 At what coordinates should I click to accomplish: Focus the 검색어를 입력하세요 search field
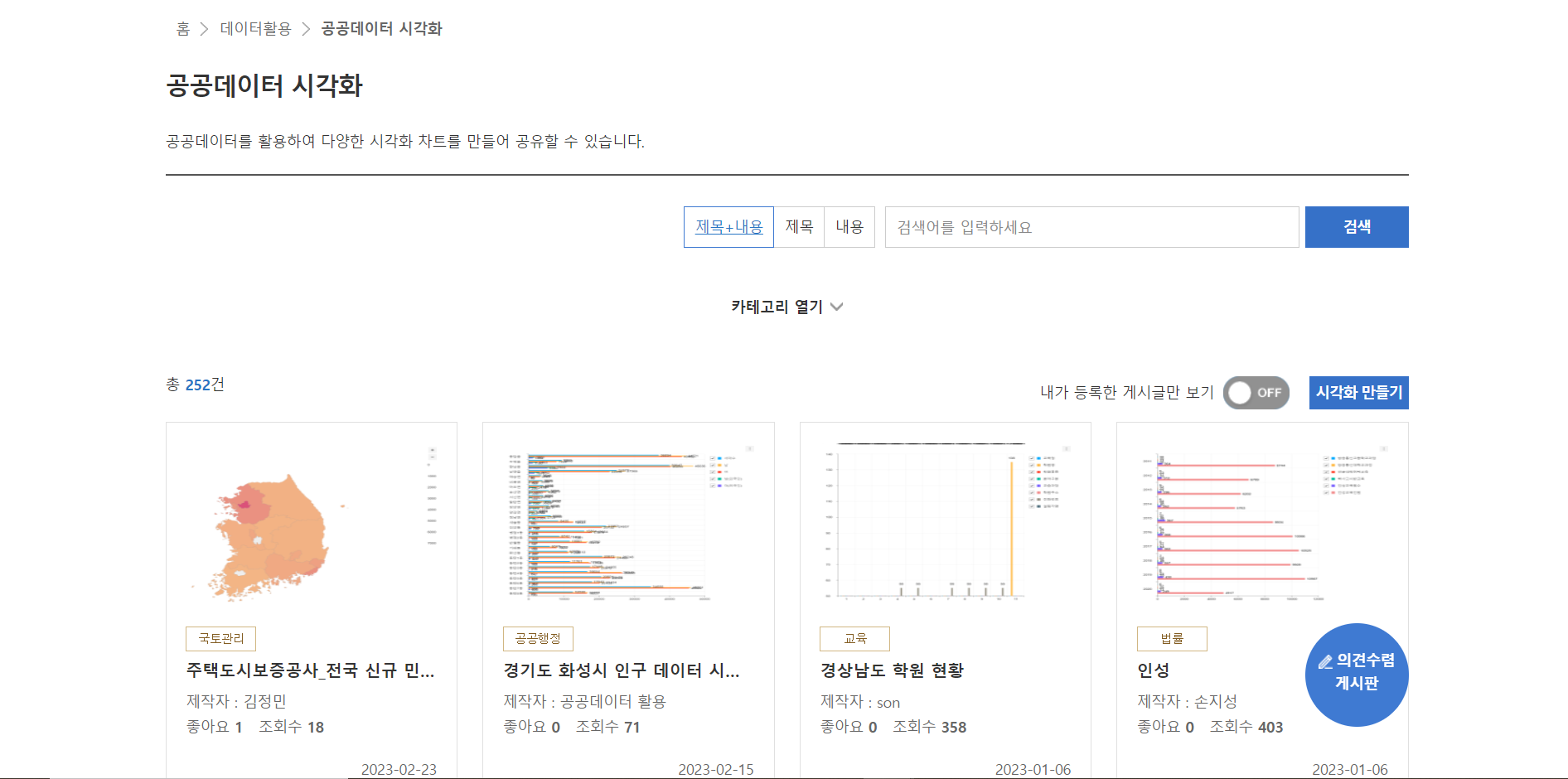1091,227
